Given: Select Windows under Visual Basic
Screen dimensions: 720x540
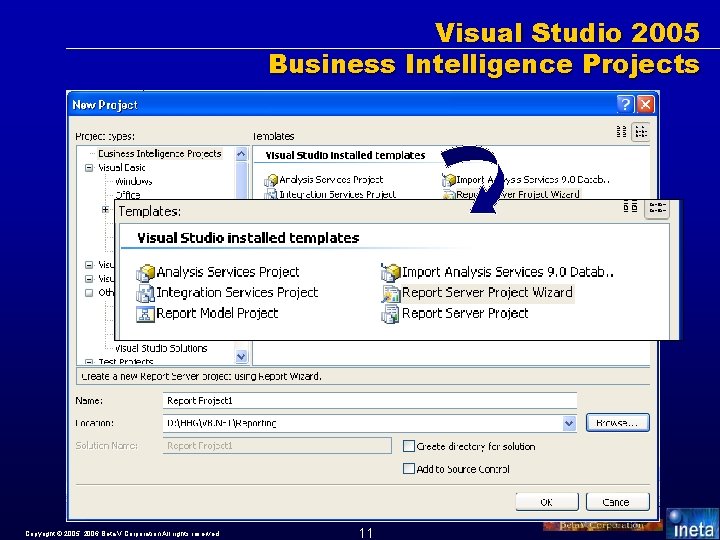Looking at the screenshot, I should tap(134, 181).
